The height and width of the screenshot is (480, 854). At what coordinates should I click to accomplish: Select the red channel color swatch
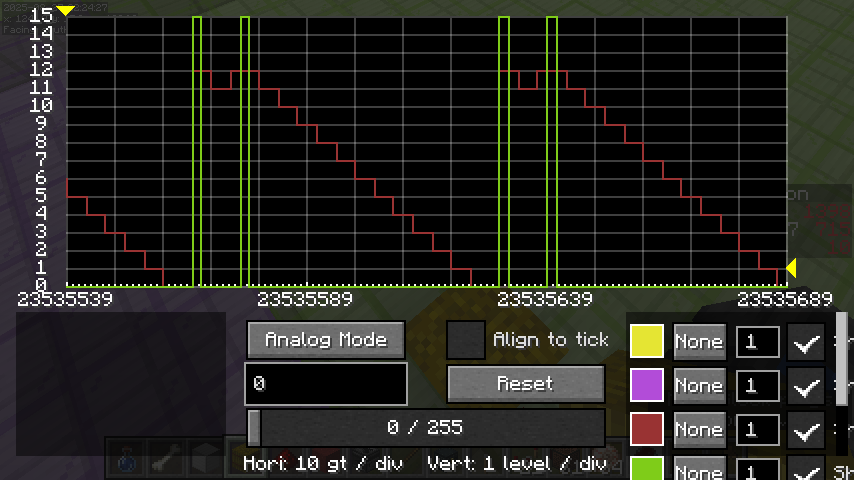pyautogui.click(x=646, y=429)
